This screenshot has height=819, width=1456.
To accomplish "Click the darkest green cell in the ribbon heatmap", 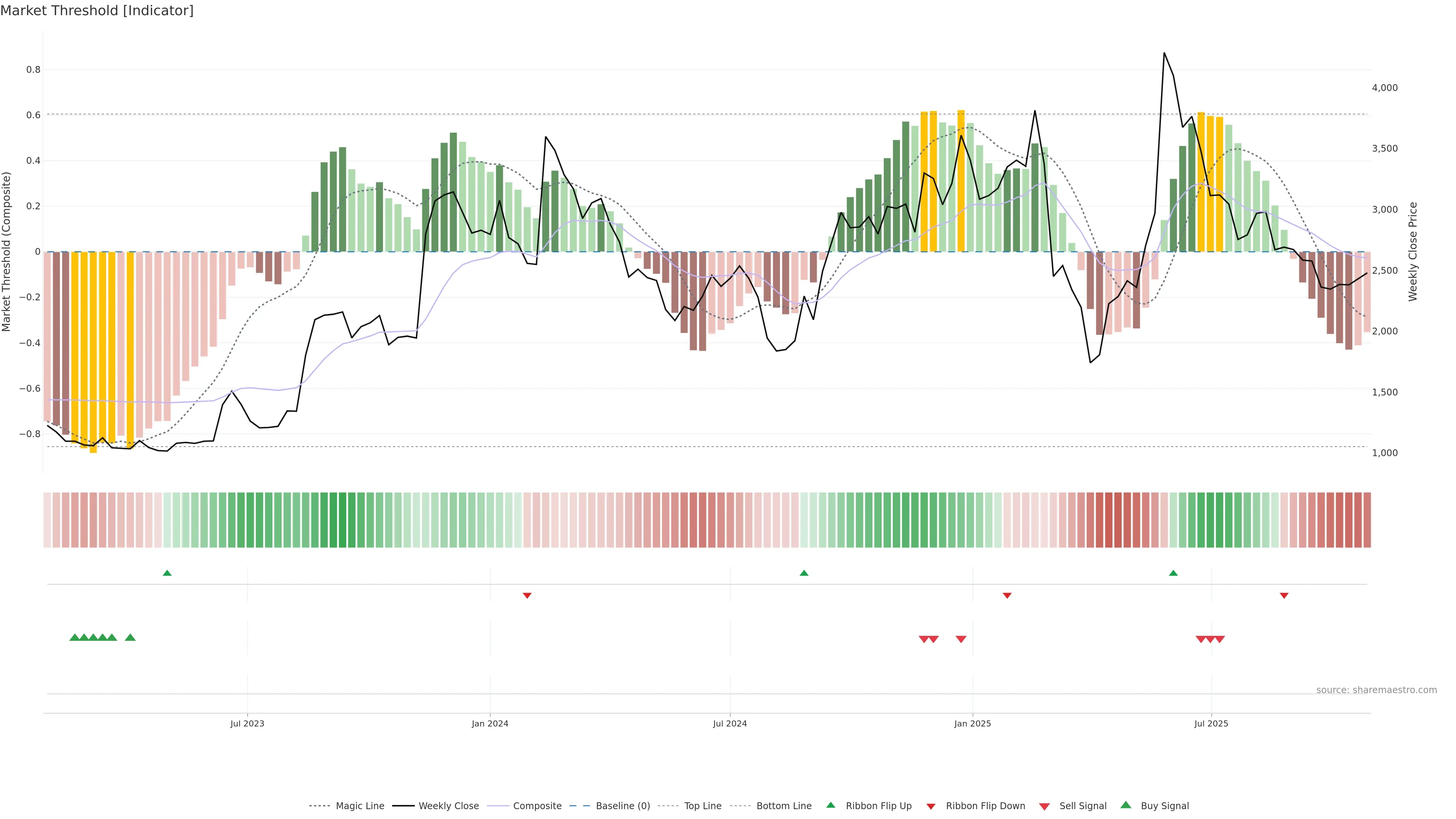I will click(x=342, y=520).
